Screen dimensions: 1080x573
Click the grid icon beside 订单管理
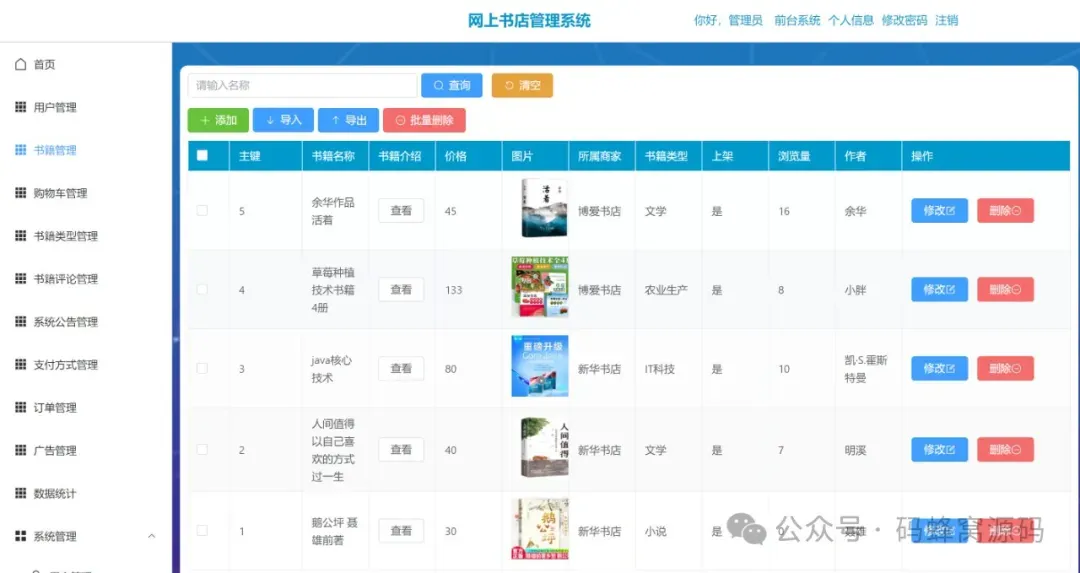(21, 407)
